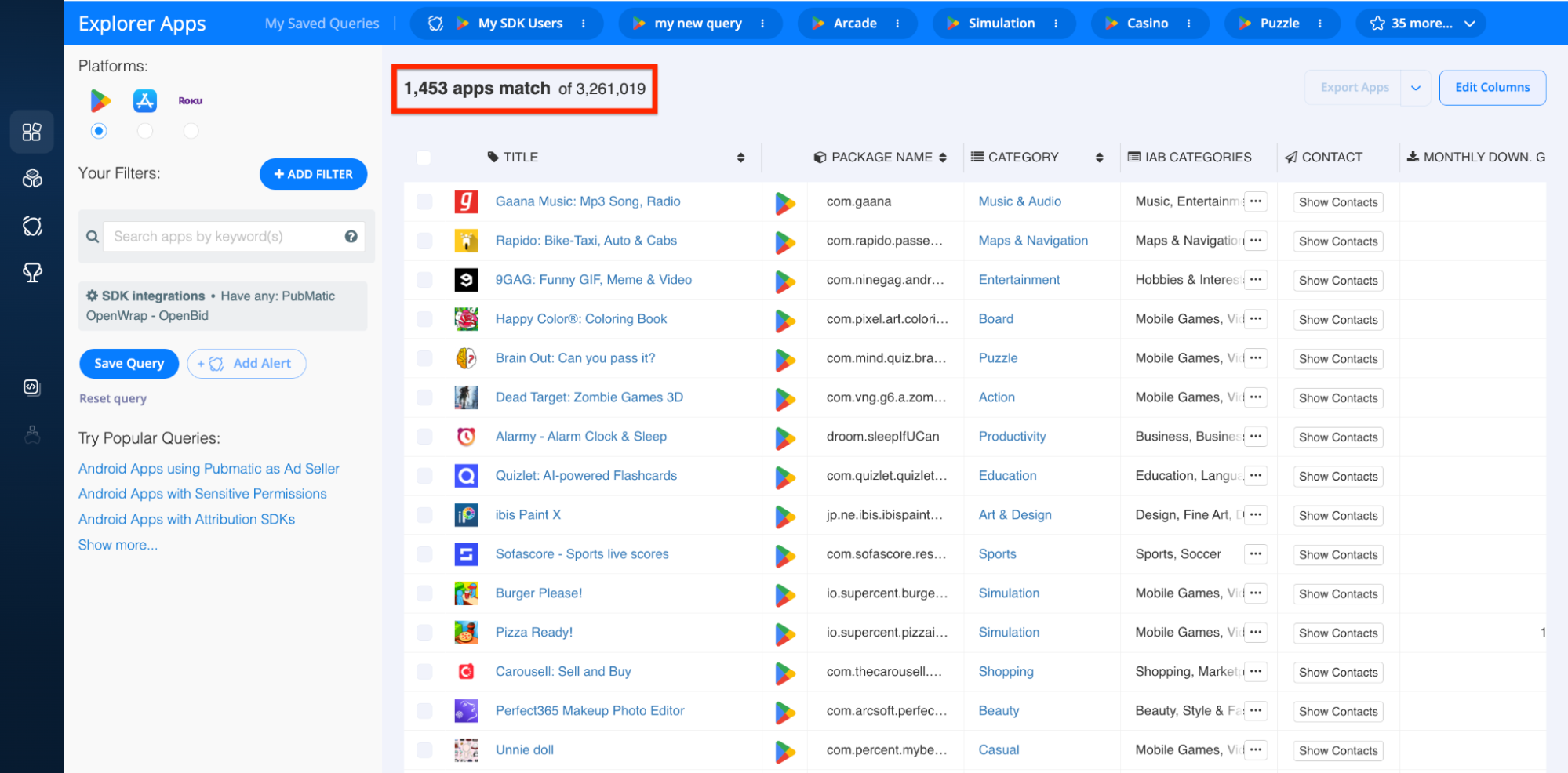Viewport: 1568px width, 773px height.
Task: Select the App Store radio button
Action: click(x=145, y=131)
